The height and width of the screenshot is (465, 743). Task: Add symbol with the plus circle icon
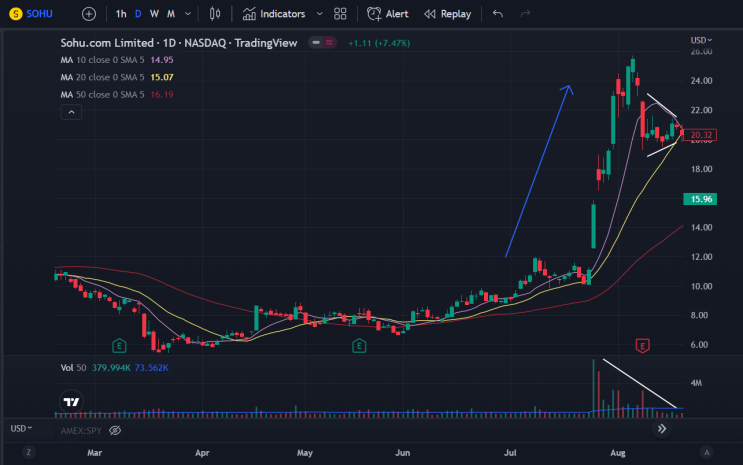[89, 14]
